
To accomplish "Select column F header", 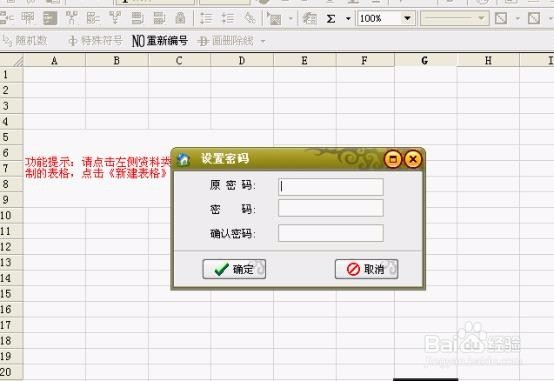I will 365,60.
